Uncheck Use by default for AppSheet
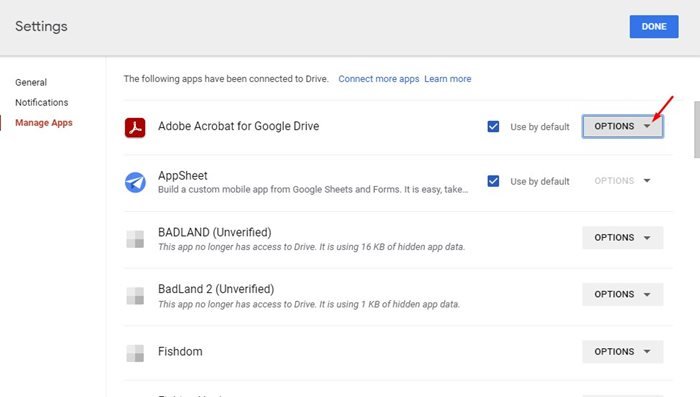700x397 pixels. coord(493,181)
